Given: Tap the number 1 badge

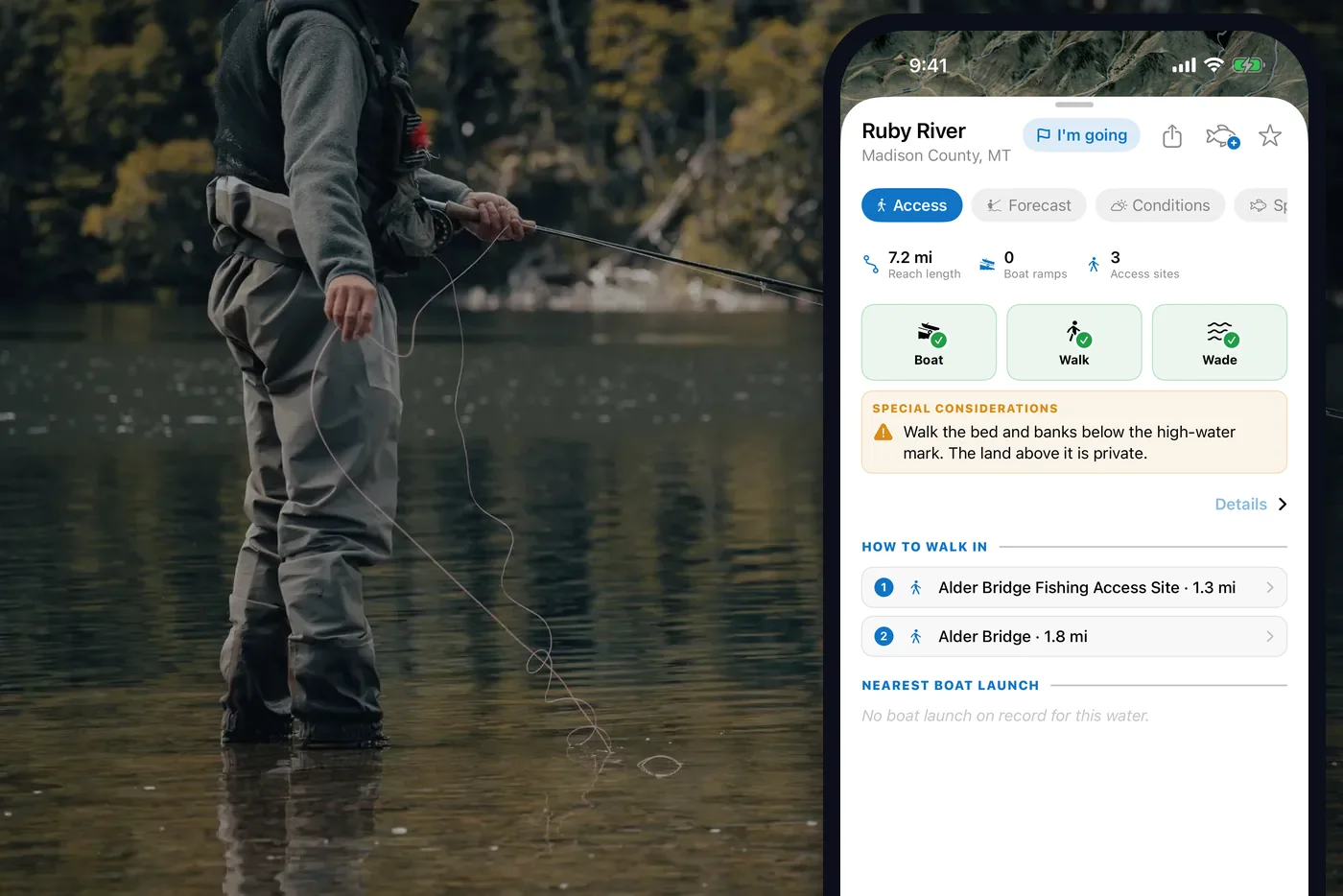Looking at the screenshot, I should pos(884,588).
